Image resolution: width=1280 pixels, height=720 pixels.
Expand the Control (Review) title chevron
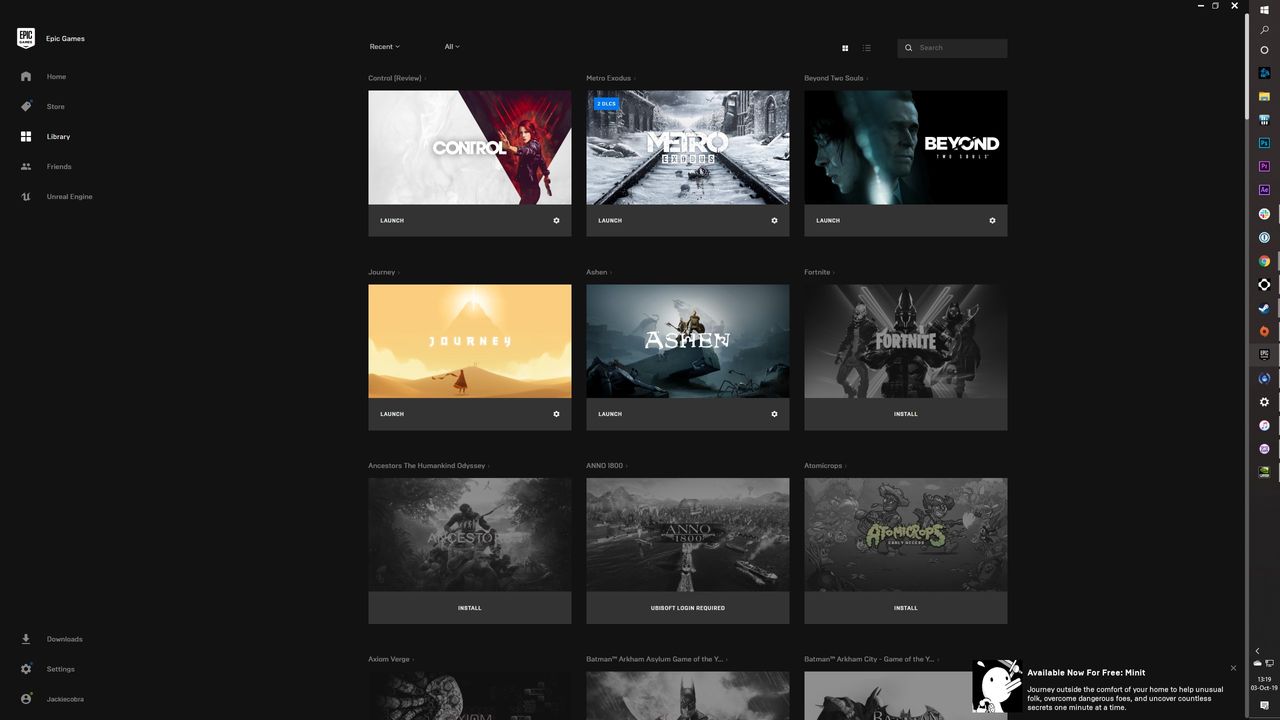425,78
